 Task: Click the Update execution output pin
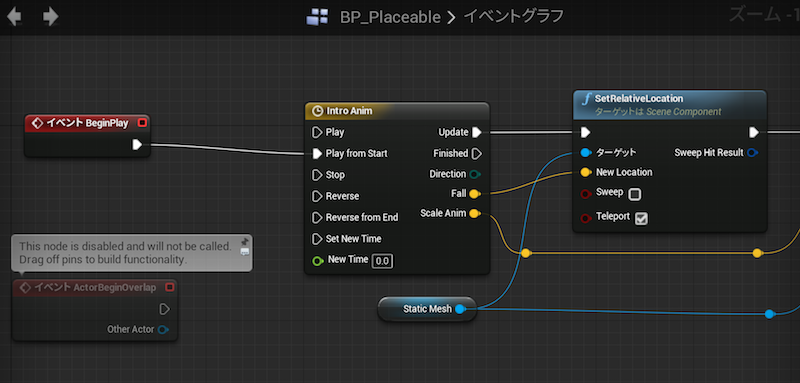[477, 133]
